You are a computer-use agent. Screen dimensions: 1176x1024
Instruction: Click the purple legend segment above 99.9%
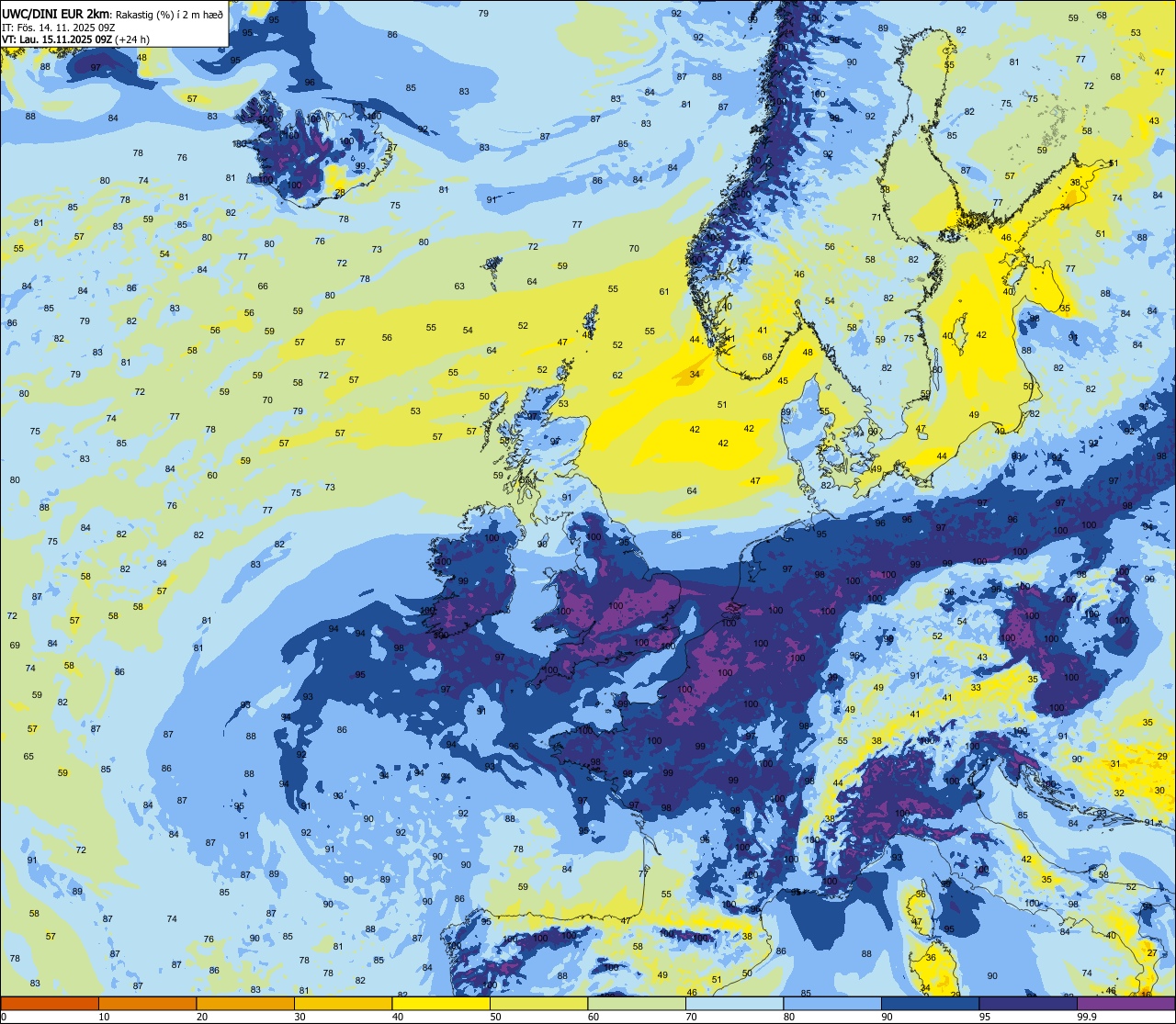pyautogui.click(x=1125, y=1003)
